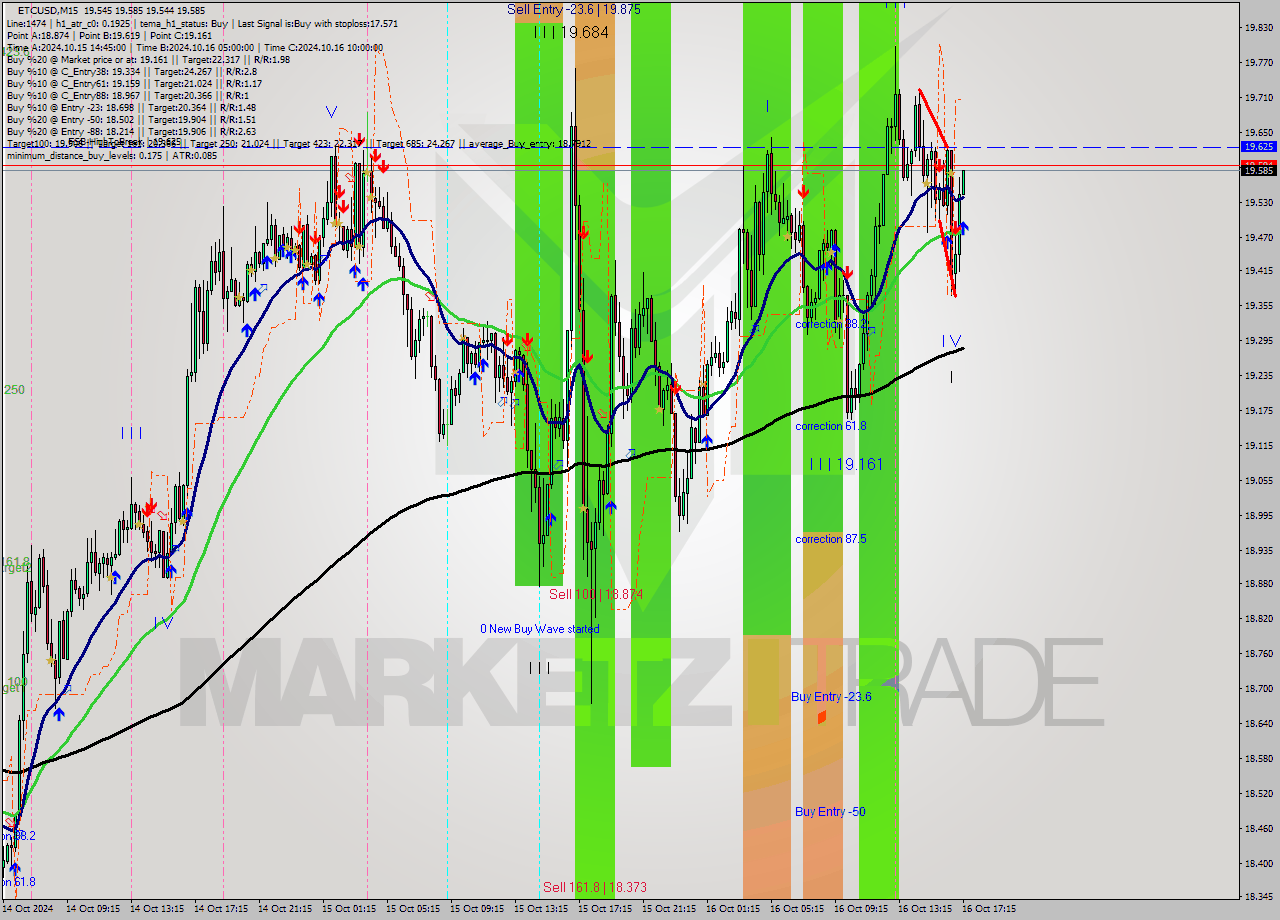Viewport: 1280px width, 920px height.
Task: Click the 18.880 price axis value
Action: tap(1258, 584)
